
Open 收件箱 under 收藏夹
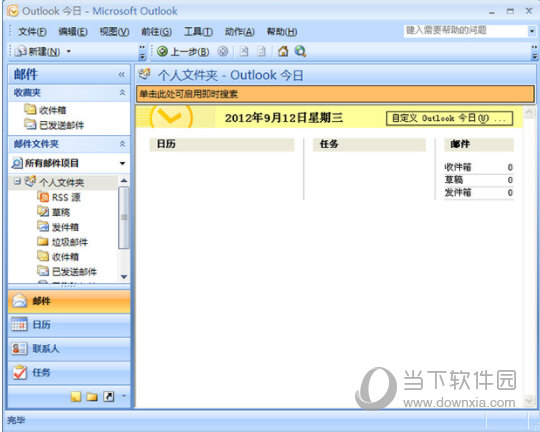45,110
